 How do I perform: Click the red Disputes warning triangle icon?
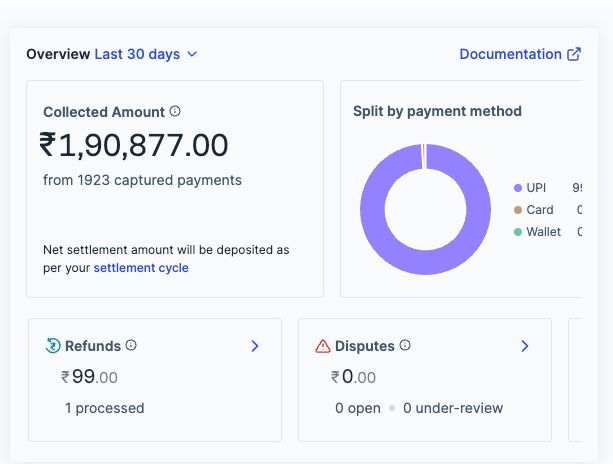[322, 346]
